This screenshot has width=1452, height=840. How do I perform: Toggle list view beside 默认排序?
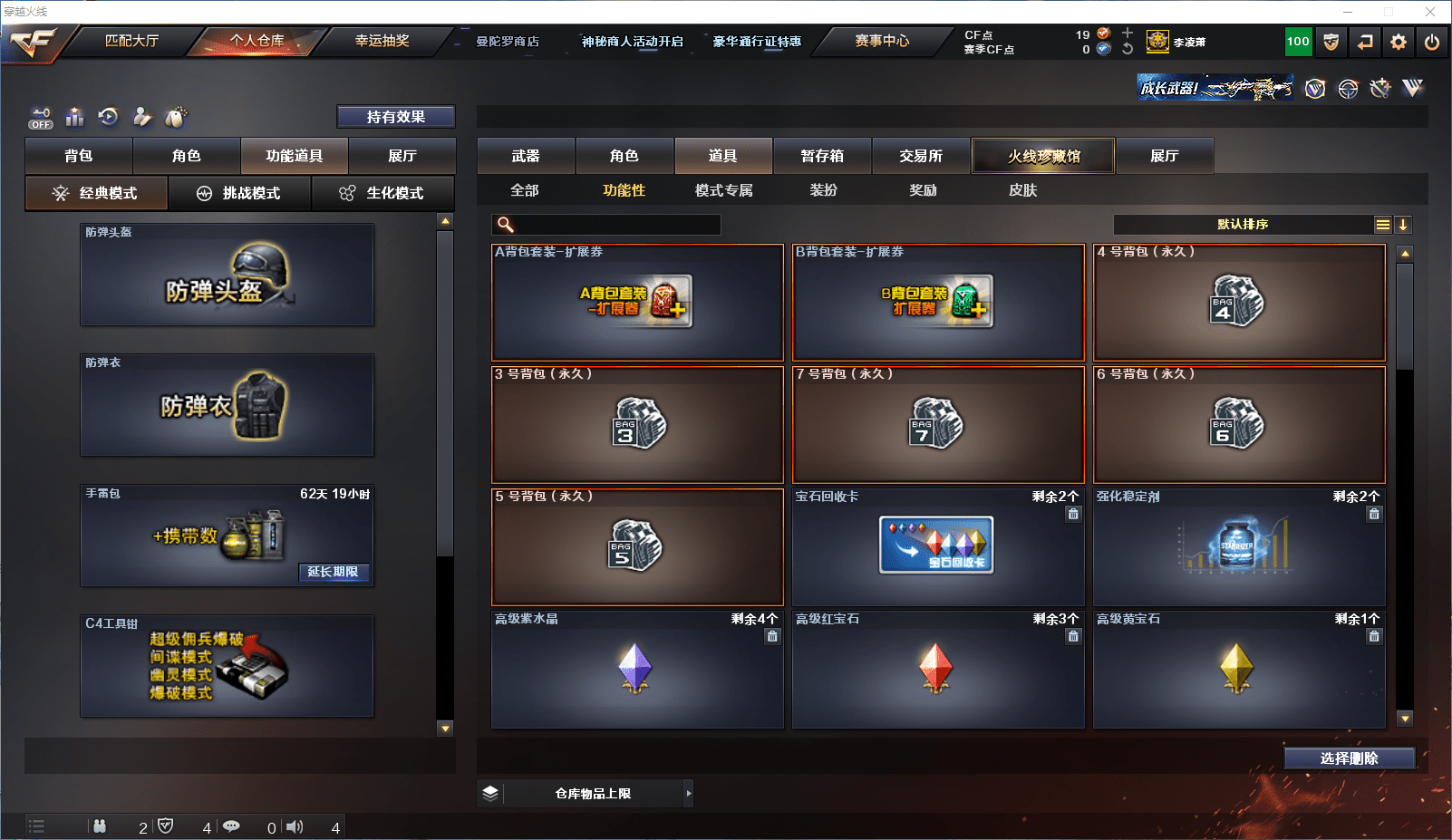pos(1382,224)
